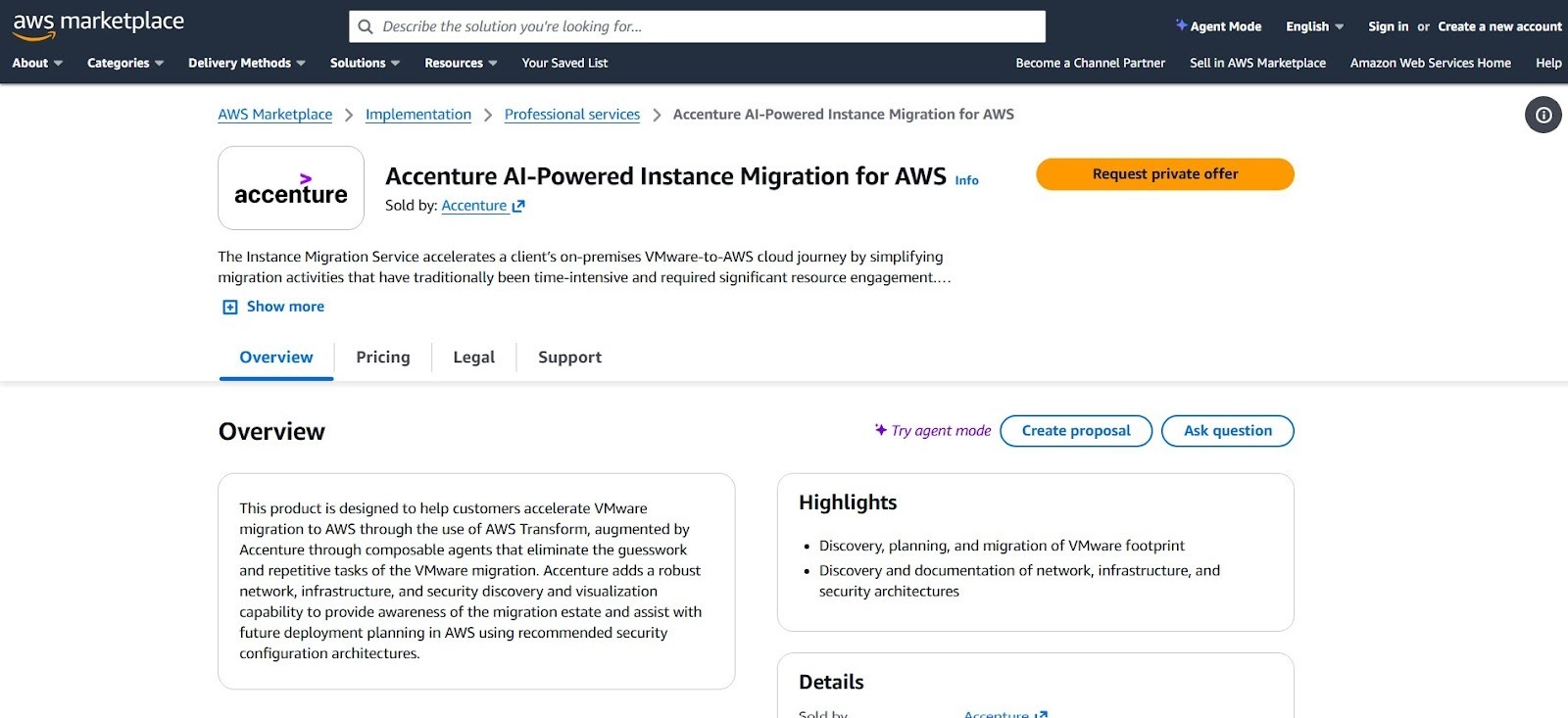Click the Request private offer button

1165,174
